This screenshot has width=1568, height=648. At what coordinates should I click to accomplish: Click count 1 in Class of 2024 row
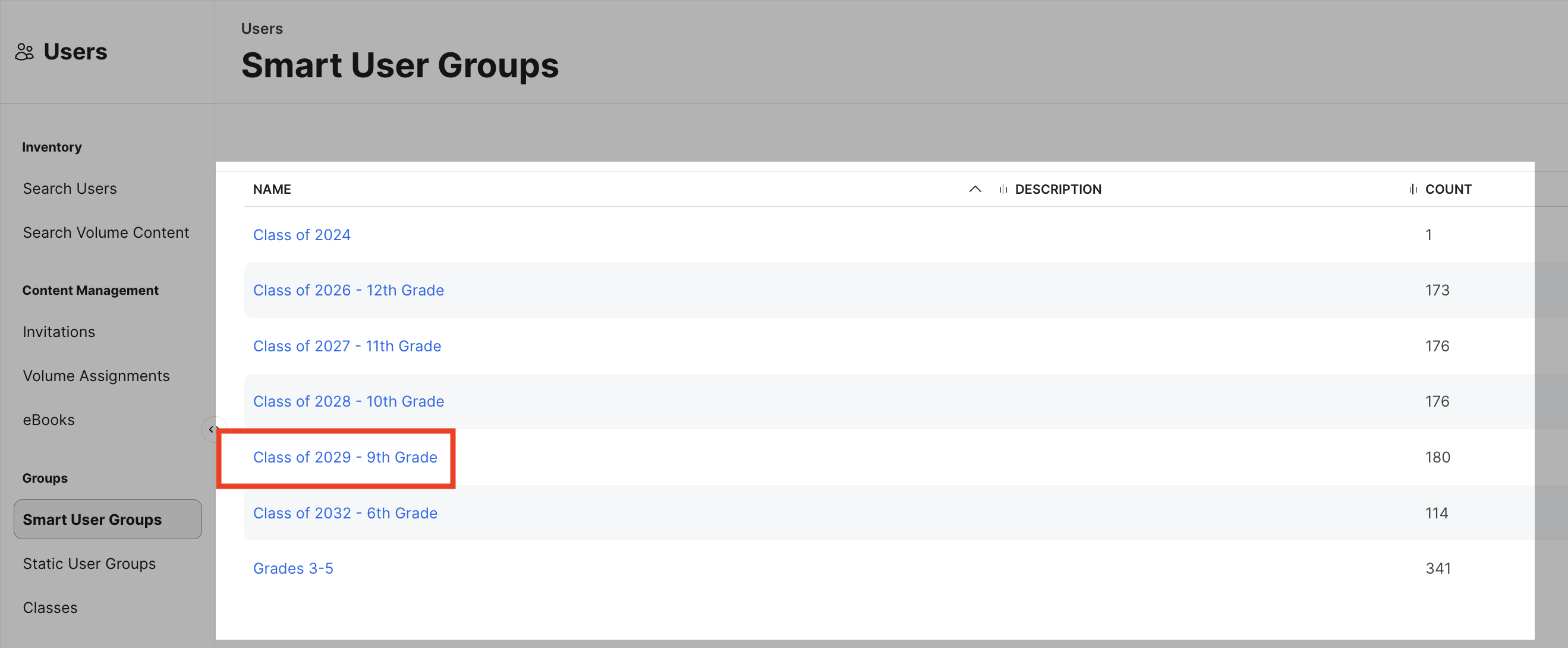click(1428, 235)
